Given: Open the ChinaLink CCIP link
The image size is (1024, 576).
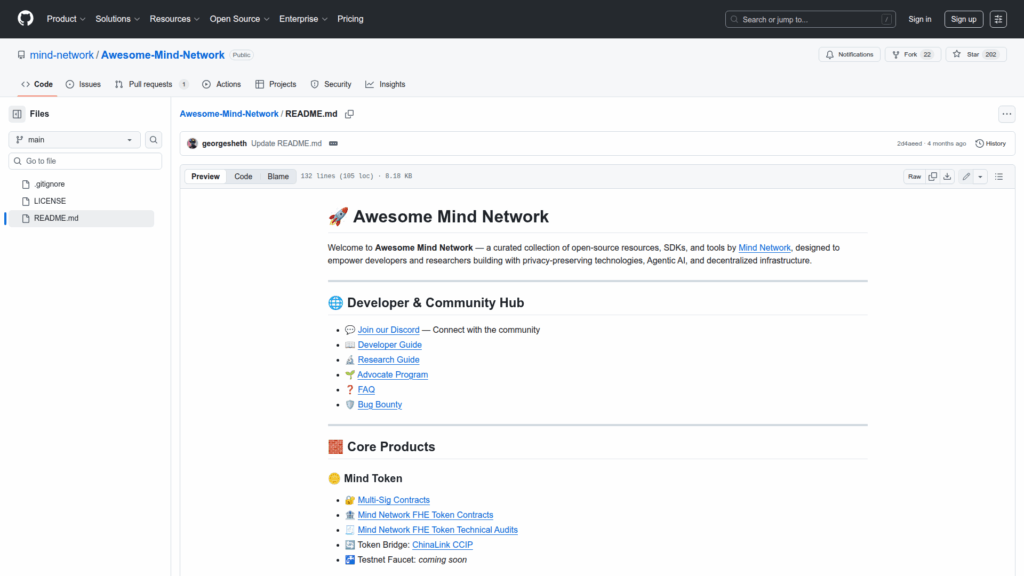Looking at the screenshot, I should click(442, 545).
